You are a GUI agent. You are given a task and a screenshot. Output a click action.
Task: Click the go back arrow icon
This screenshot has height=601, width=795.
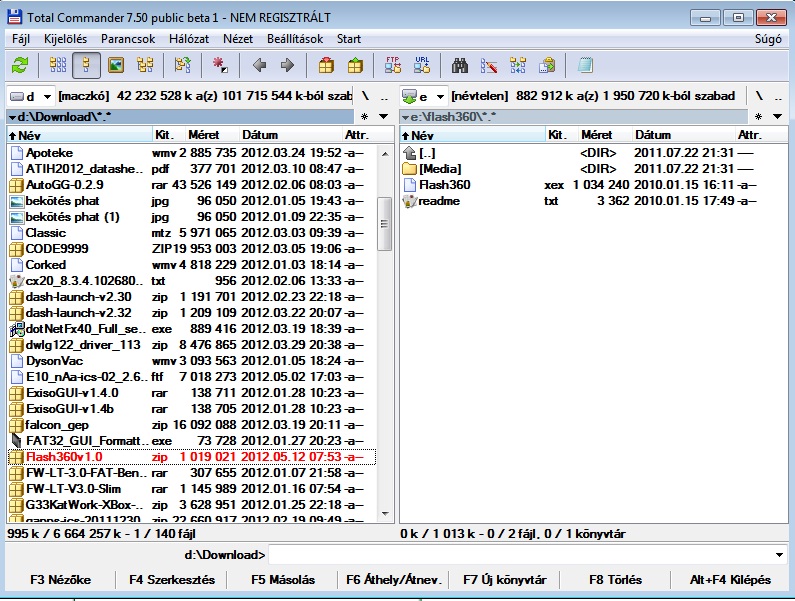click(260, 66)
